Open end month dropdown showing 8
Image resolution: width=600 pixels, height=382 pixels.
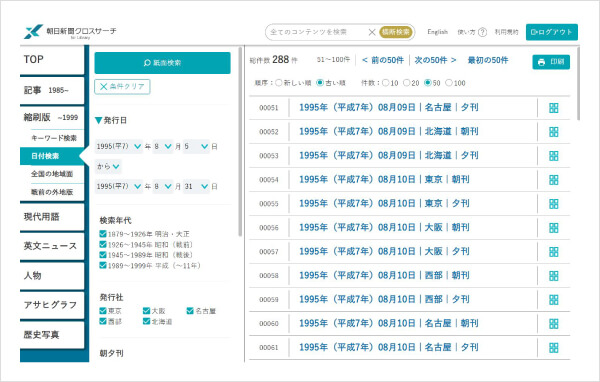[x=163, y=186]
